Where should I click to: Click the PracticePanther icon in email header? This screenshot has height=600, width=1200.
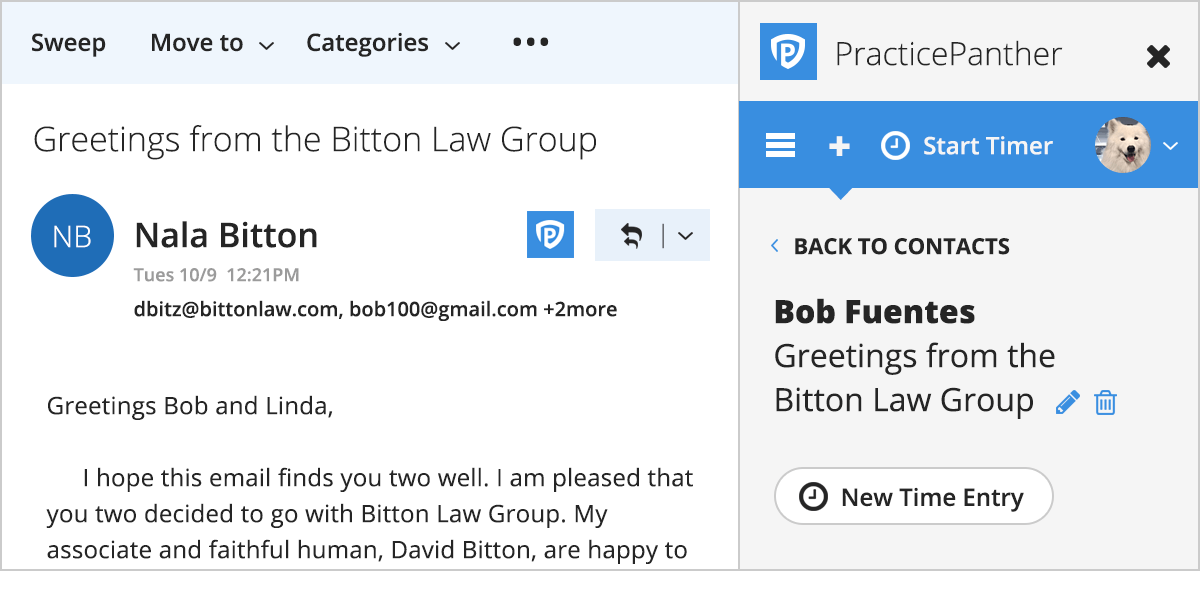[550, 234]
